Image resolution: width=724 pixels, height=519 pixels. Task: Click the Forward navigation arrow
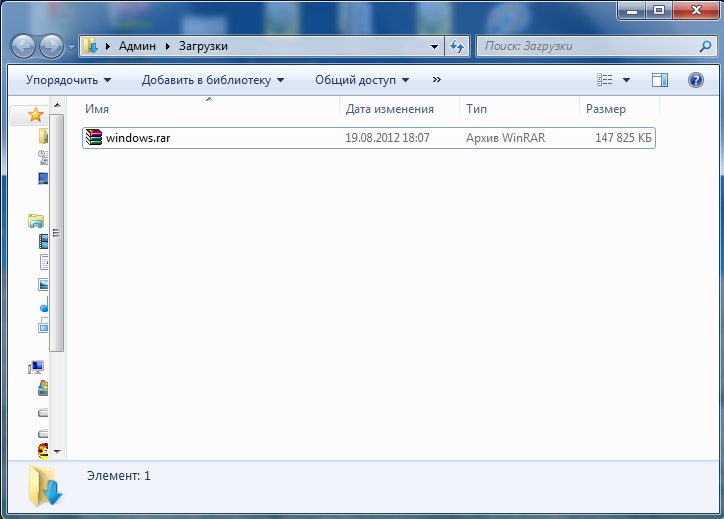coord(51,46)
